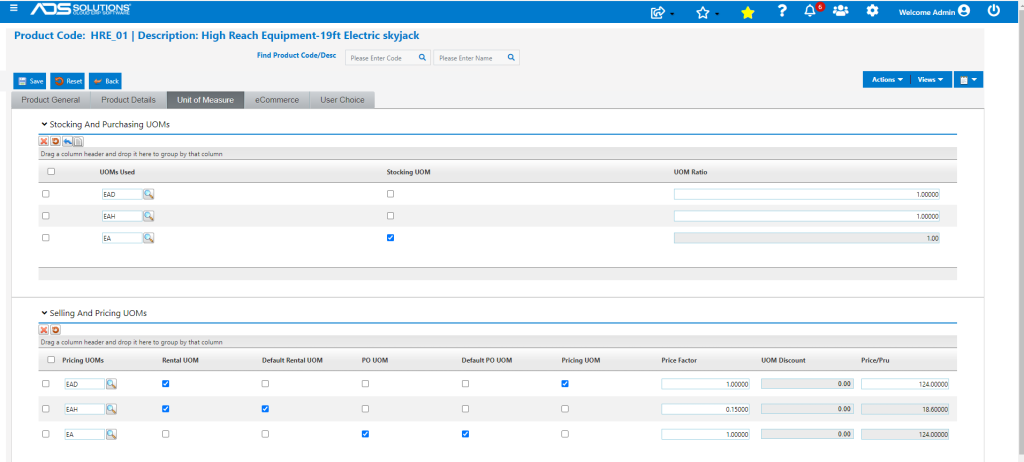Toggle select-all checkbox in UOMs Used header
The height and width of the screenshot is (462, 1024).
coord(51,172)
